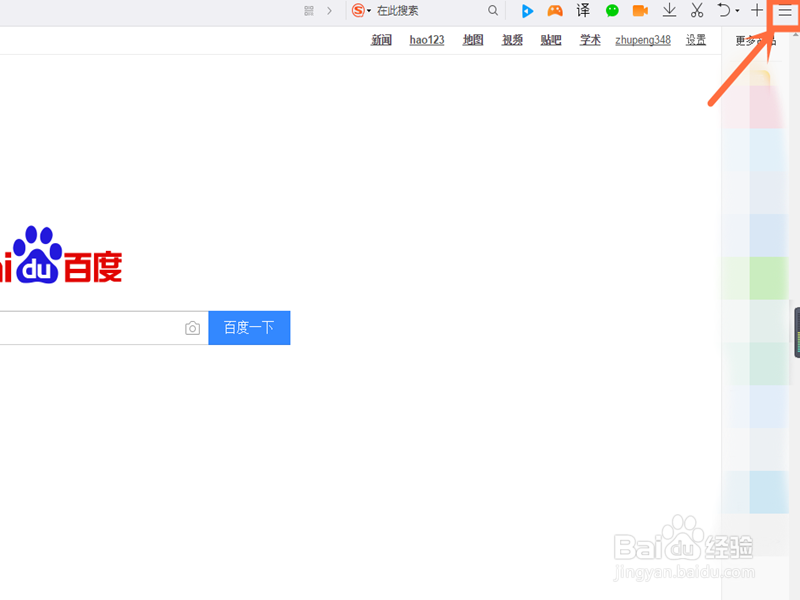Open Sogou search engine dropdown arrow
Image resolution: width=800 pixels, height=600 pixels.
click(369, 11)
